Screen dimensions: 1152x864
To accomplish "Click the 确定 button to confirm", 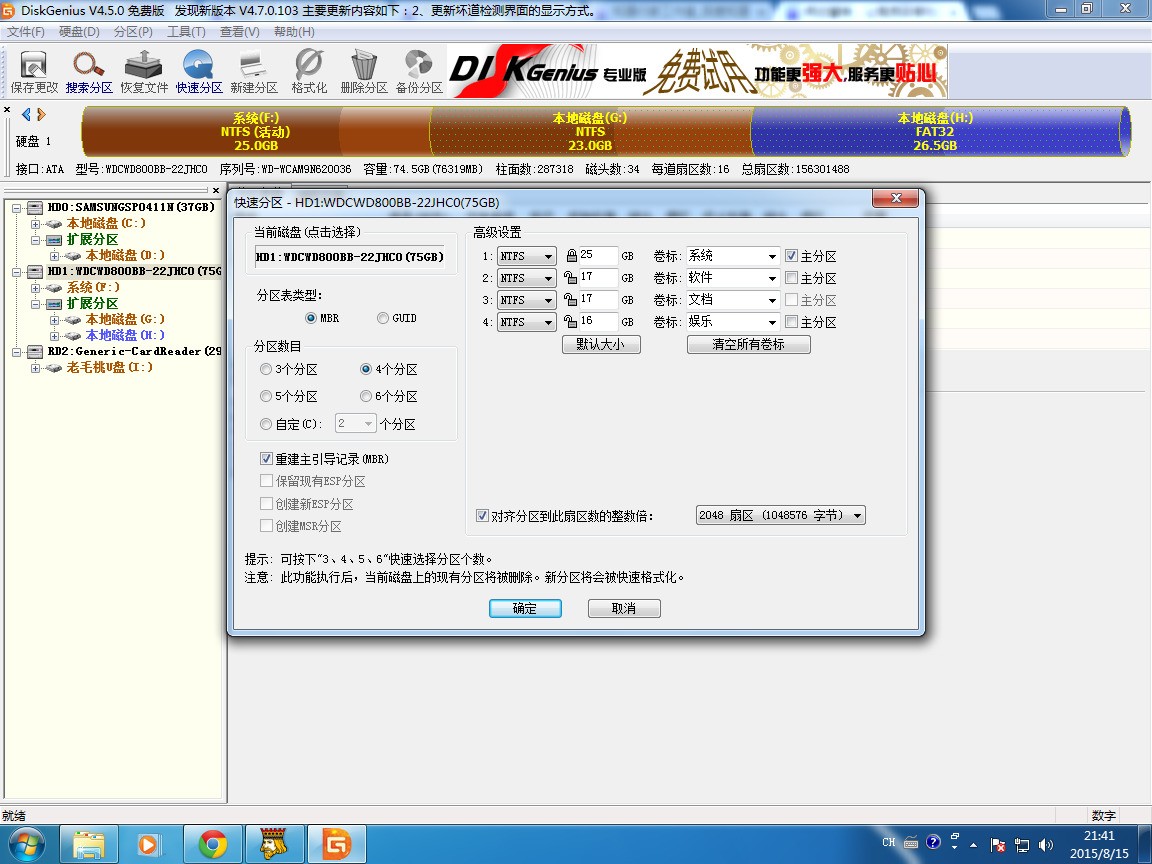I will (525, 608).
